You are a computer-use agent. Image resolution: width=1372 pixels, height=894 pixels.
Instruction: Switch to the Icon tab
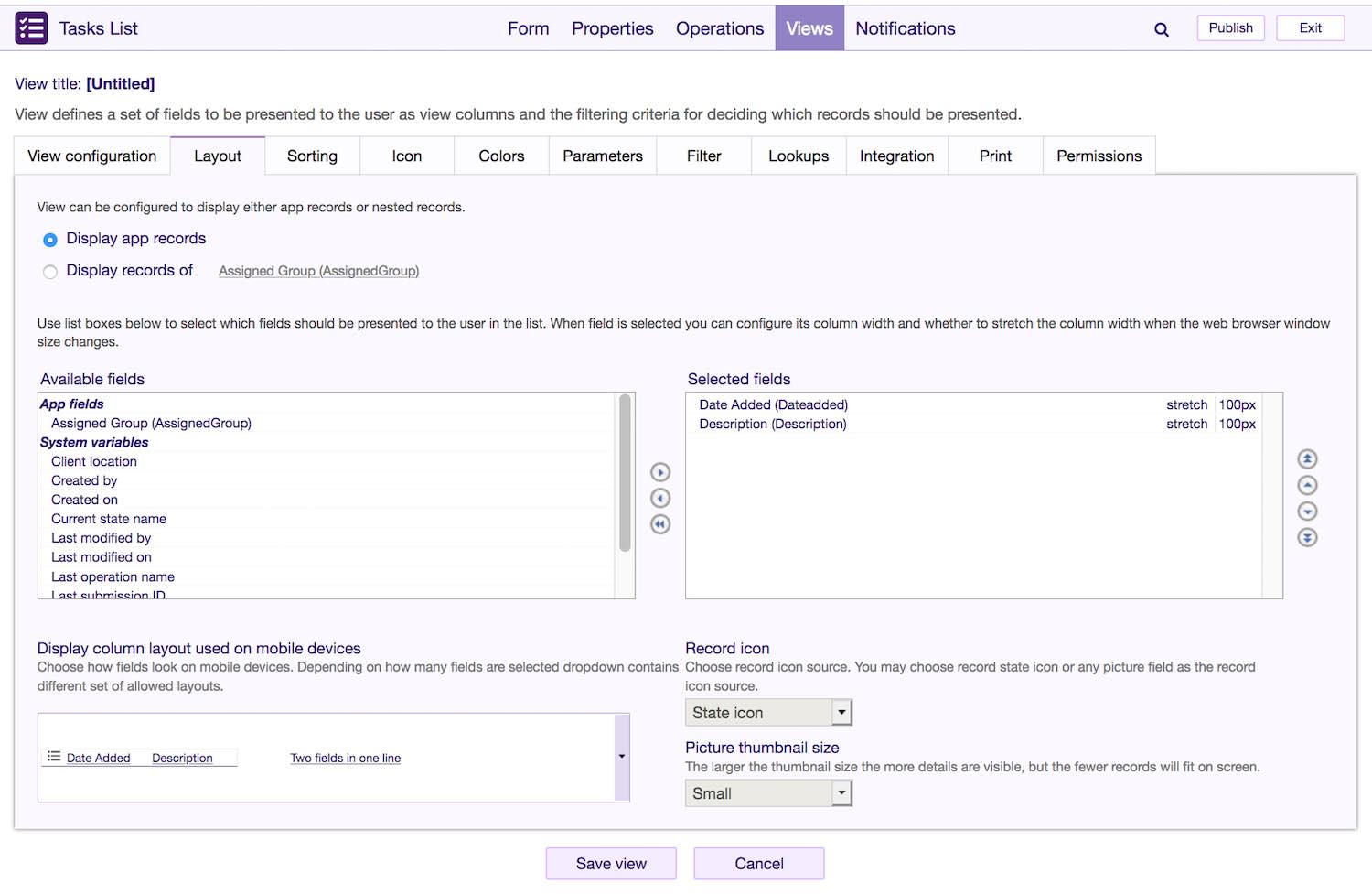pos(407,156)
